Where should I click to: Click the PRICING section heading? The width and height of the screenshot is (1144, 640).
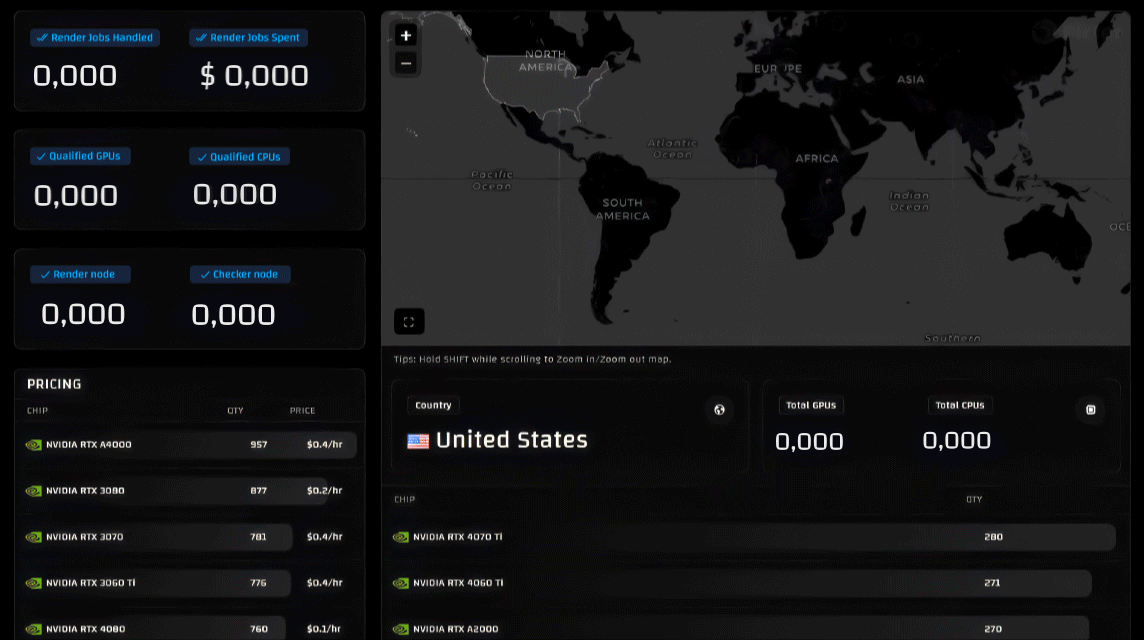54,384
